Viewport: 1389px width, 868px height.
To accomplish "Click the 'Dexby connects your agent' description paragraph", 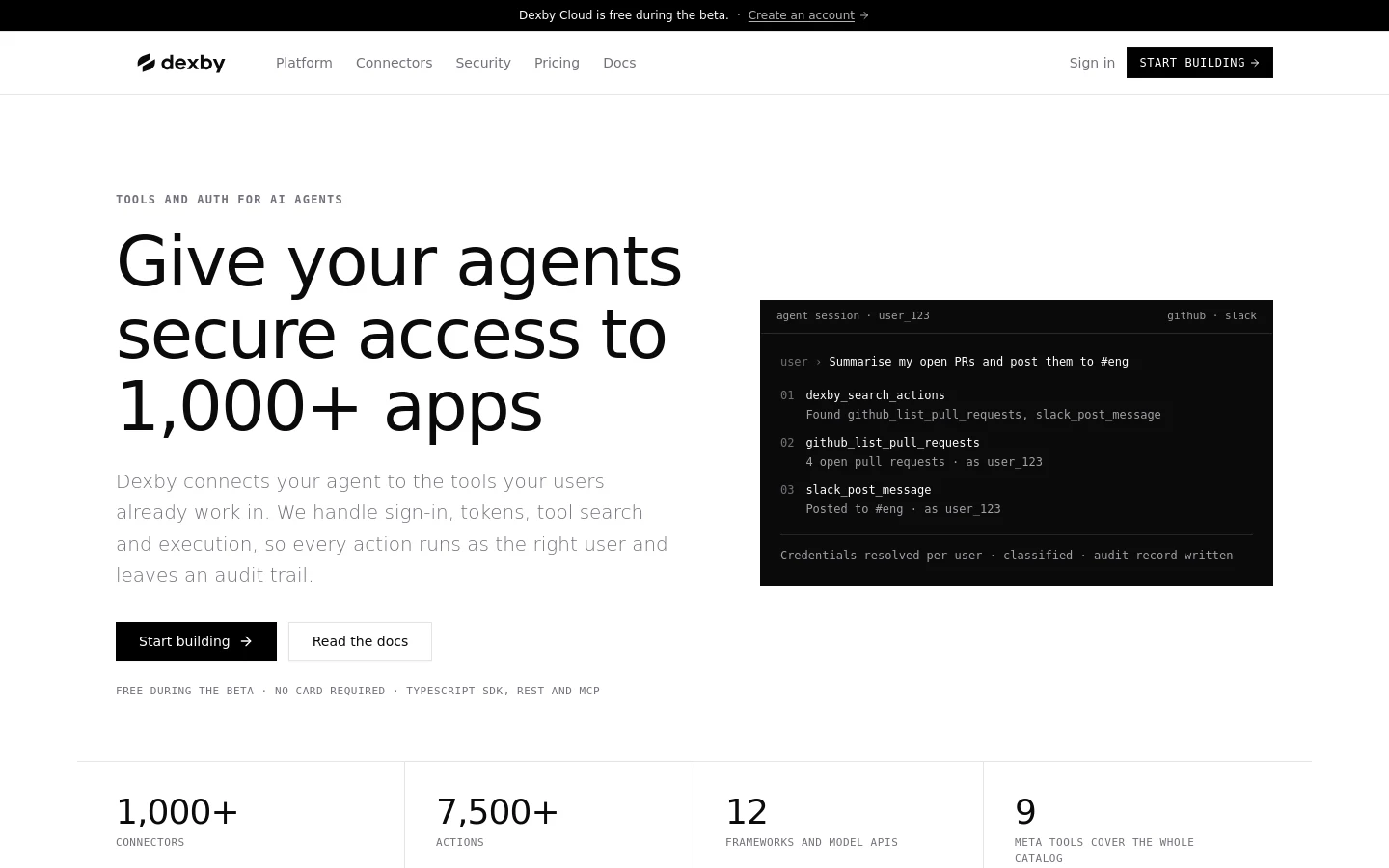I will (x=392, y=528).
